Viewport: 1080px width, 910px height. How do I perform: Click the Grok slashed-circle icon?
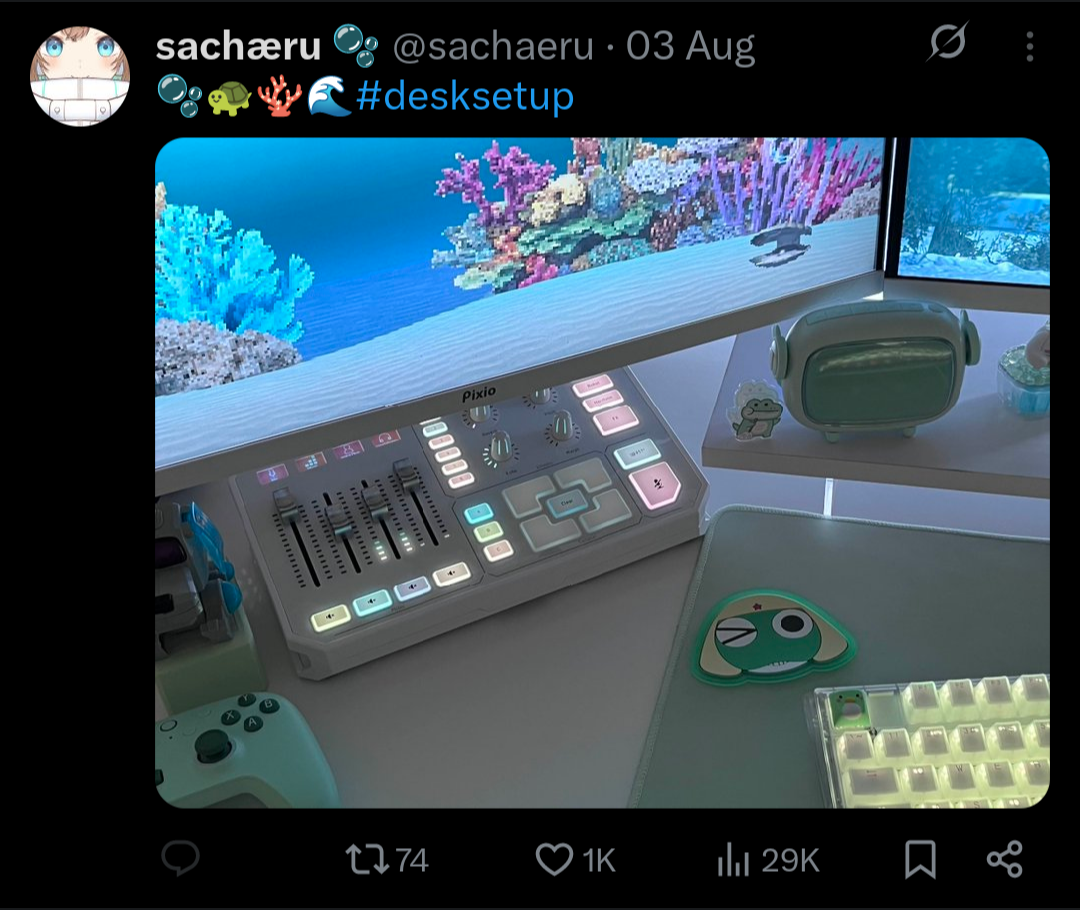(x=947, y=44)
